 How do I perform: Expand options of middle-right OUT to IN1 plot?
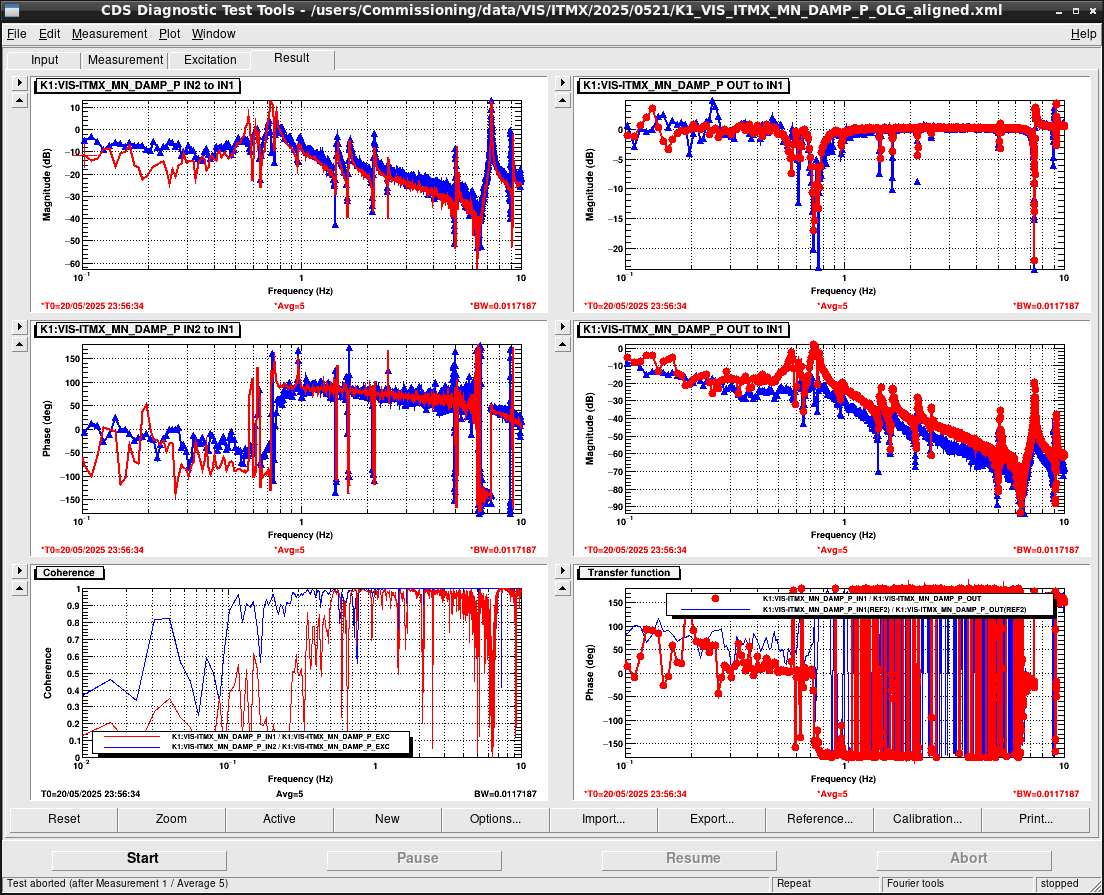click(x=562, y=327)
